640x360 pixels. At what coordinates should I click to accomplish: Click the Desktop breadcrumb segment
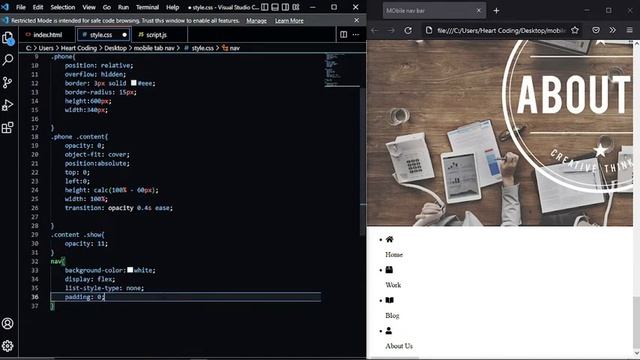tap(115, 48)
